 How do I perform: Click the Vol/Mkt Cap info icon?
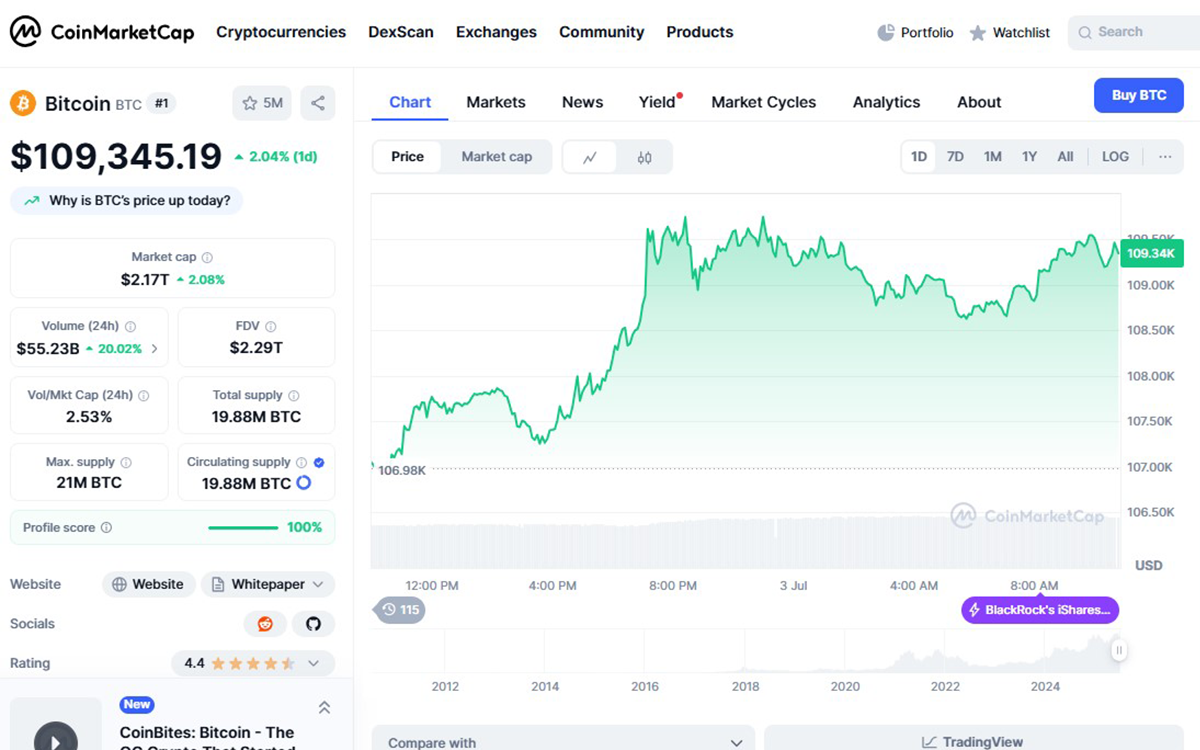[x=144, y=396]
